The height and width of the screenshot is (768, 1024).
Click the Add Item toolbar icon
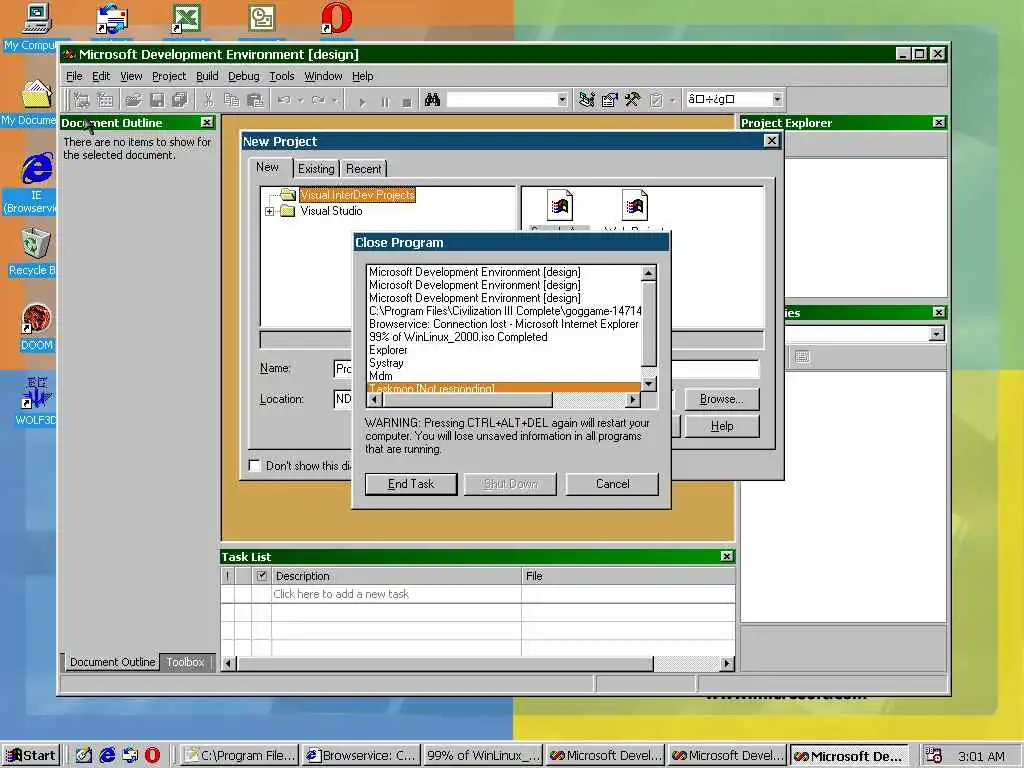pos(105,100)
